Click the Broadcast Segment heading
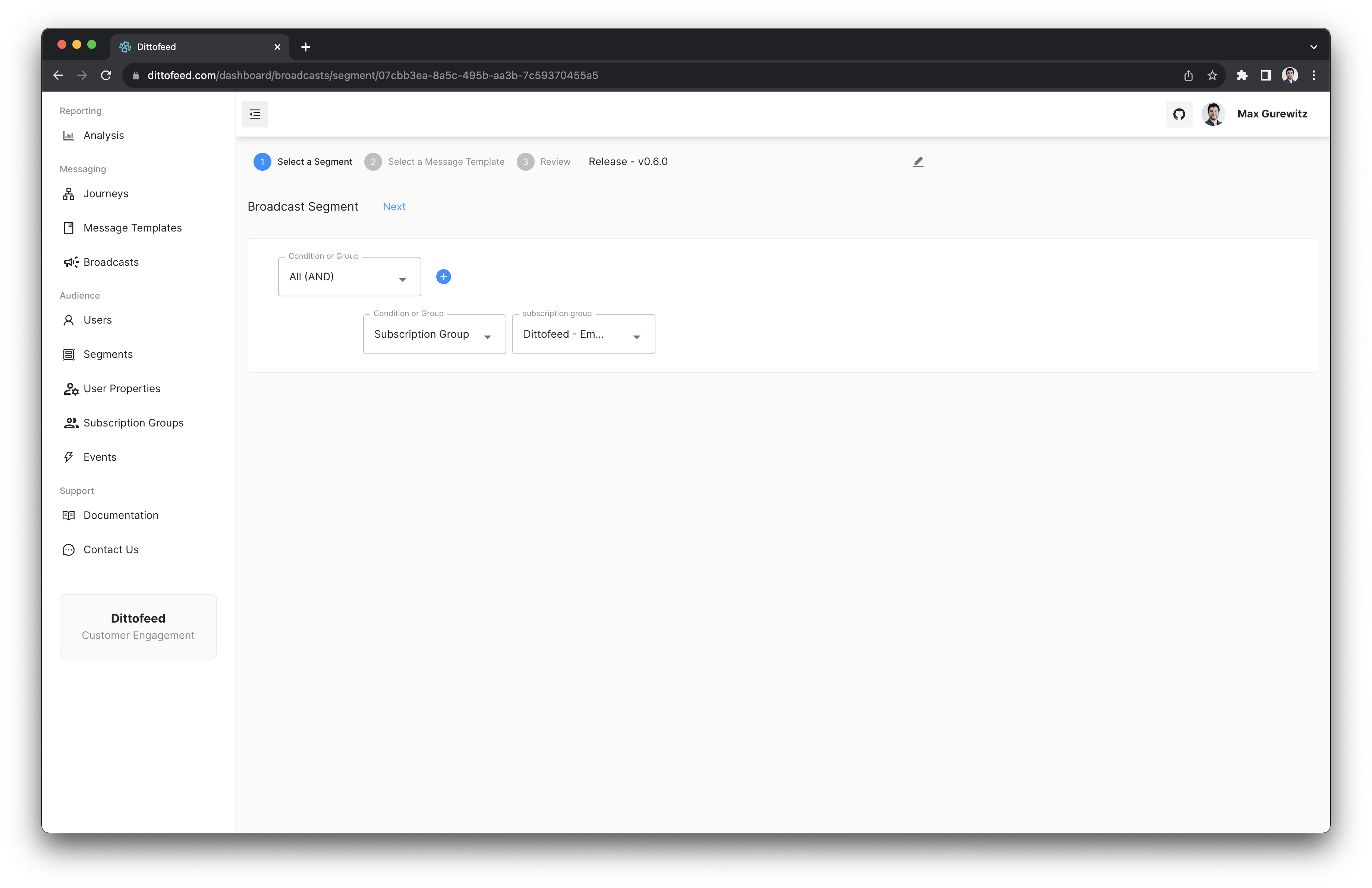 click(303, 207)
